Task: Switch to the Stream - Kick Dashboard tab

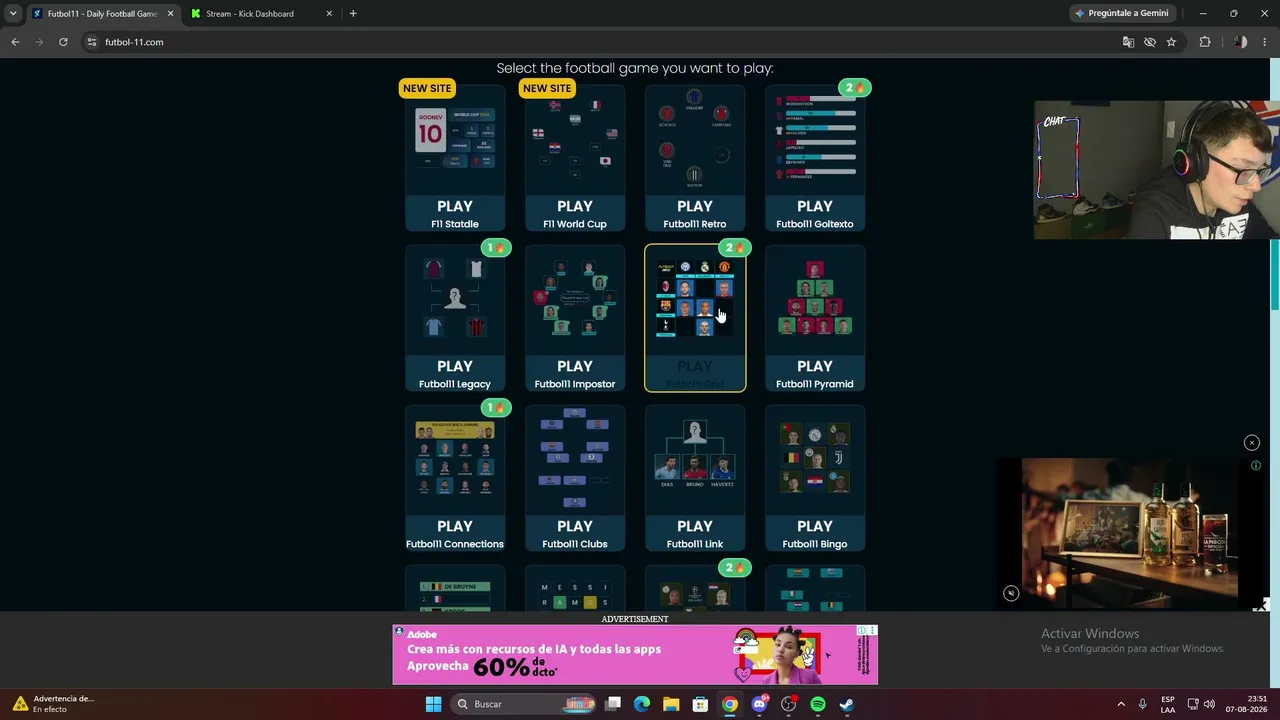Action: (x=262, y=14)
